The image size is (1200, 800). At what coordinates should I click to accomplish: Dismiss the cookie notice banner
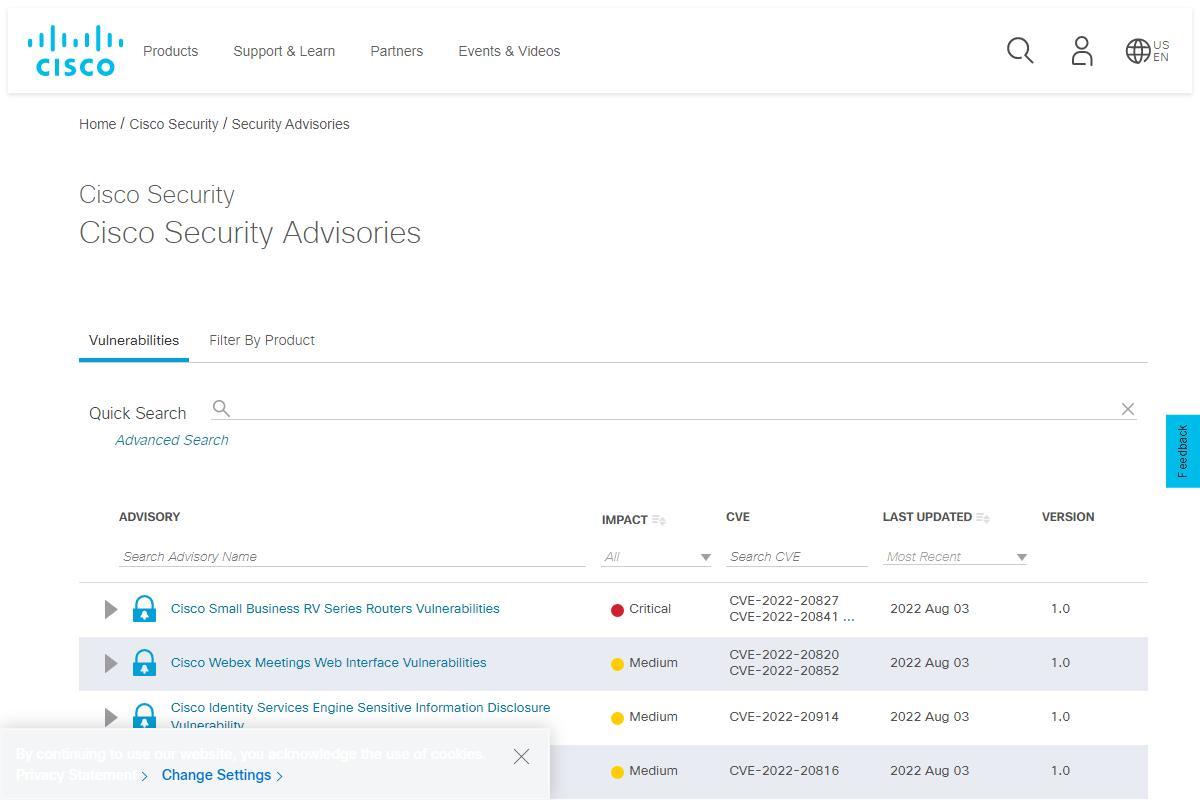521,756
